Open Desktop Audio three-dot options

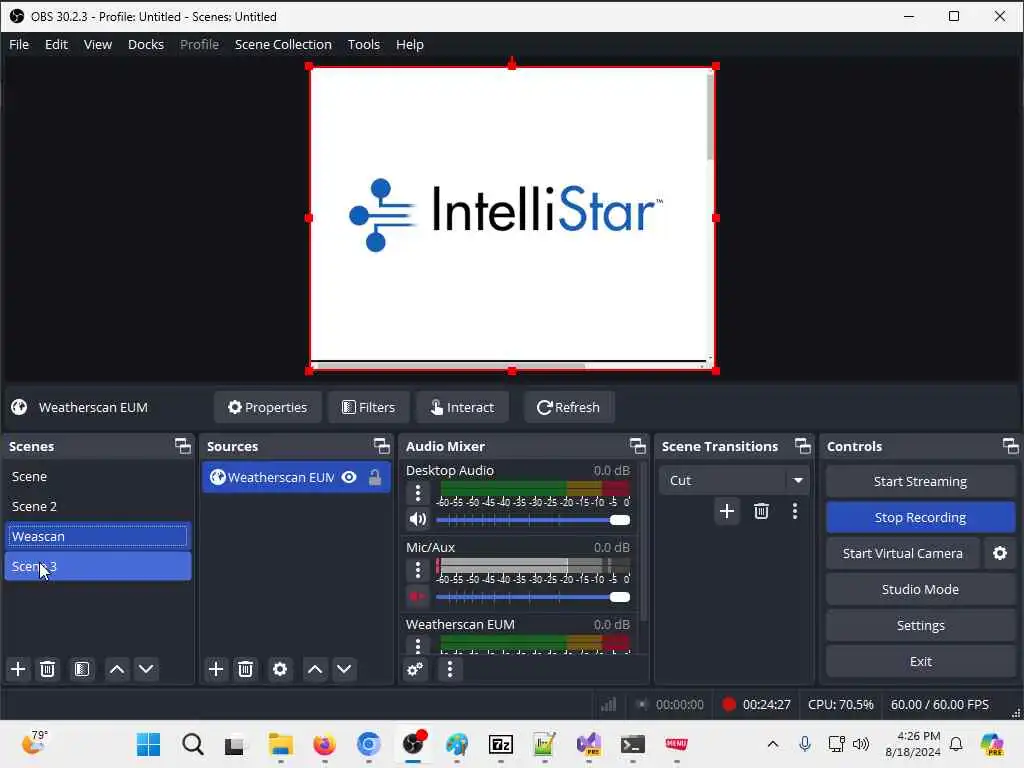point(418,493)
